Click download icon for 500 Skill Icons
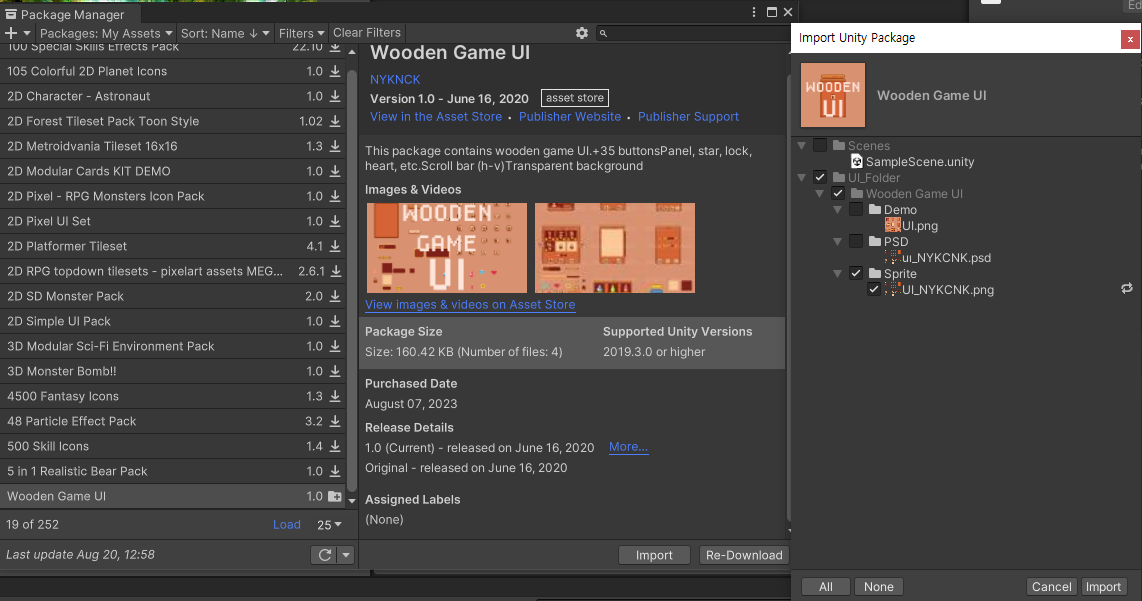Viewport: 1142px width, 601px height. [335, 447]
